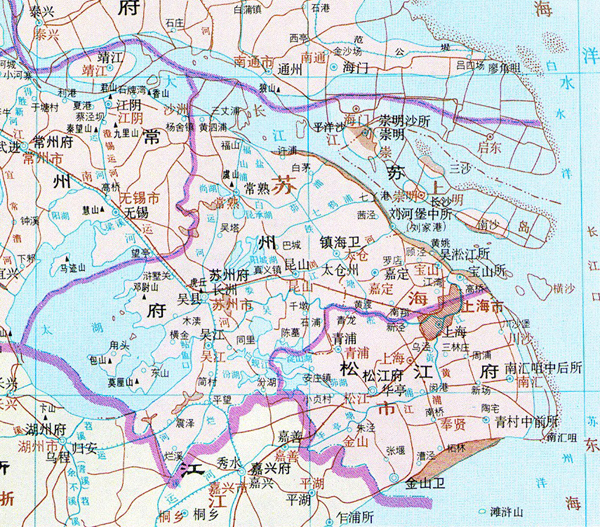Click the 太湖 lake label
The width and height of the screenshot is (600, 527).
(72, 328)
